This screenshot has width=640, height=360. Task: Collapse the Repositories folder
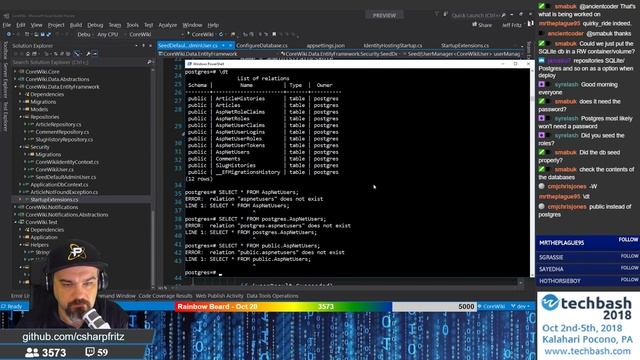(x=20, y=117)
